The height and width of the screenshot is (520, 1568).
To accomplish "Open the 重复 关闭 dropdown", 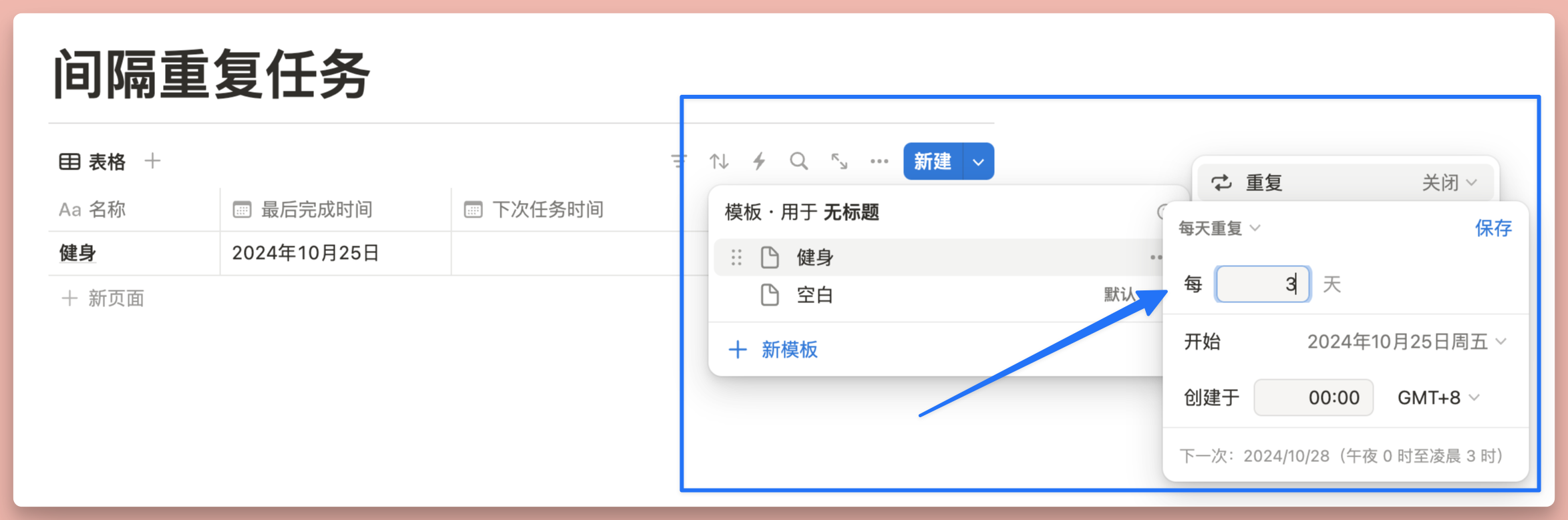I will pyautogui.click(x=1448, y=182).
